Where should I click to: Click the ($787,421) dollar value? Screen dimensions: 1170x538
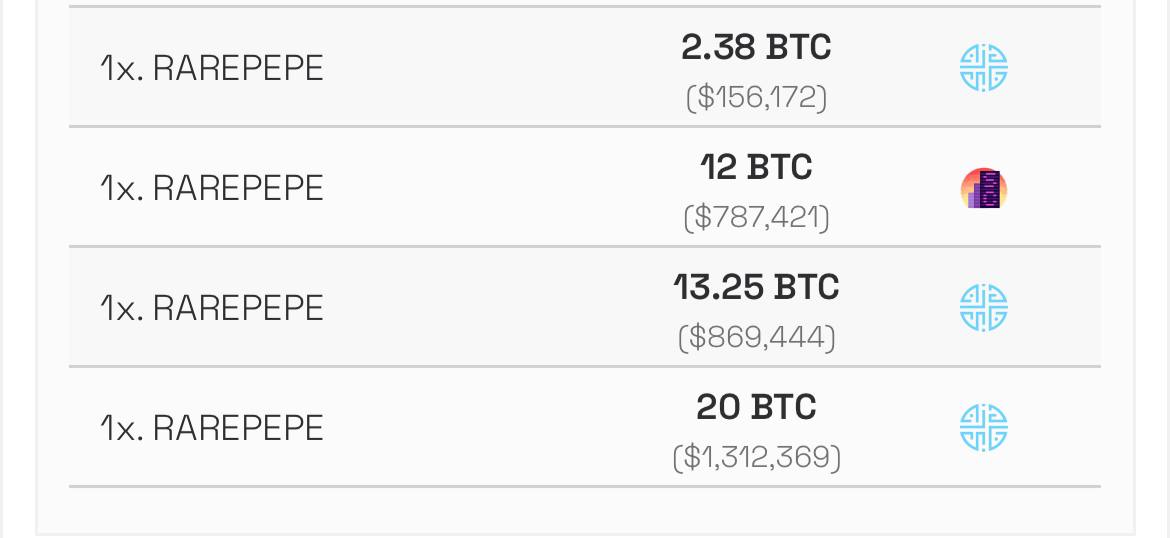(756, 217)
